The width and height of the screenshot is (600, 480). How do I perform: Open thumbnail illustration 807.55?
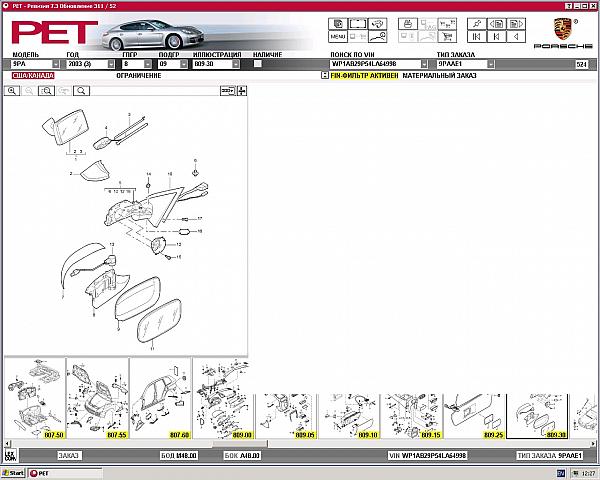tap(98, 398)
